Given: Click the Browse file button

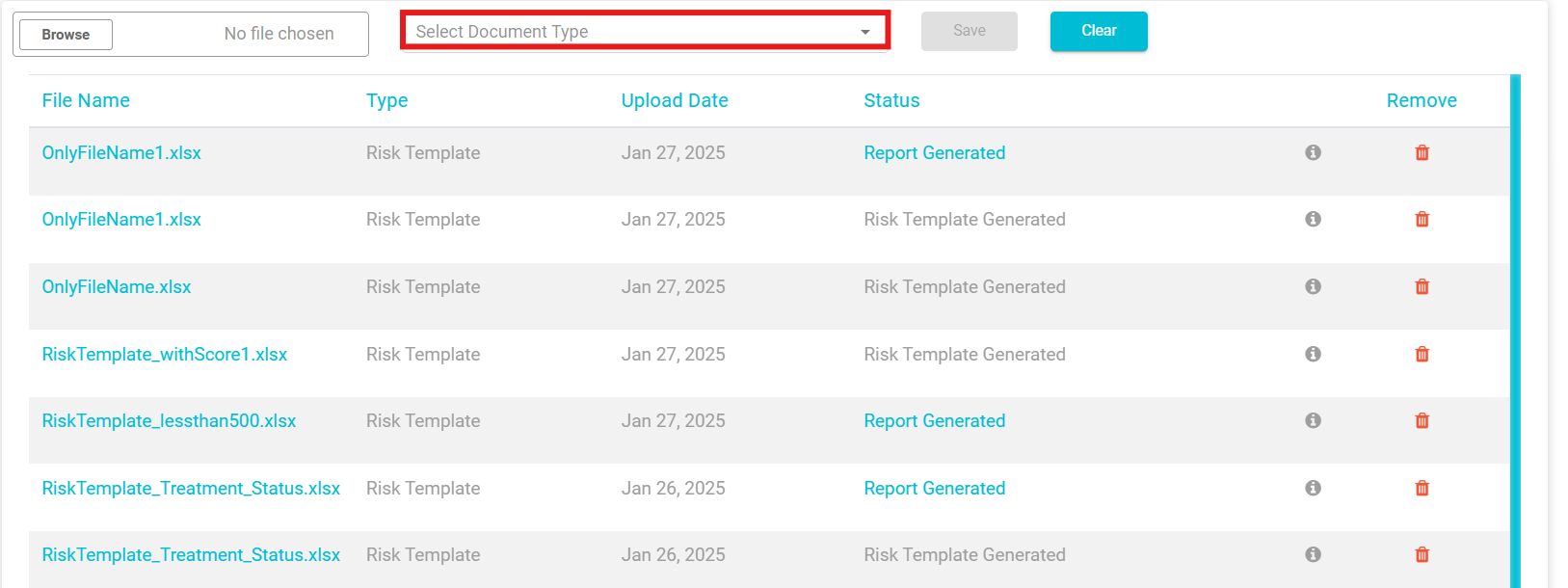Looking at the screenshot, I should point(66,35).
